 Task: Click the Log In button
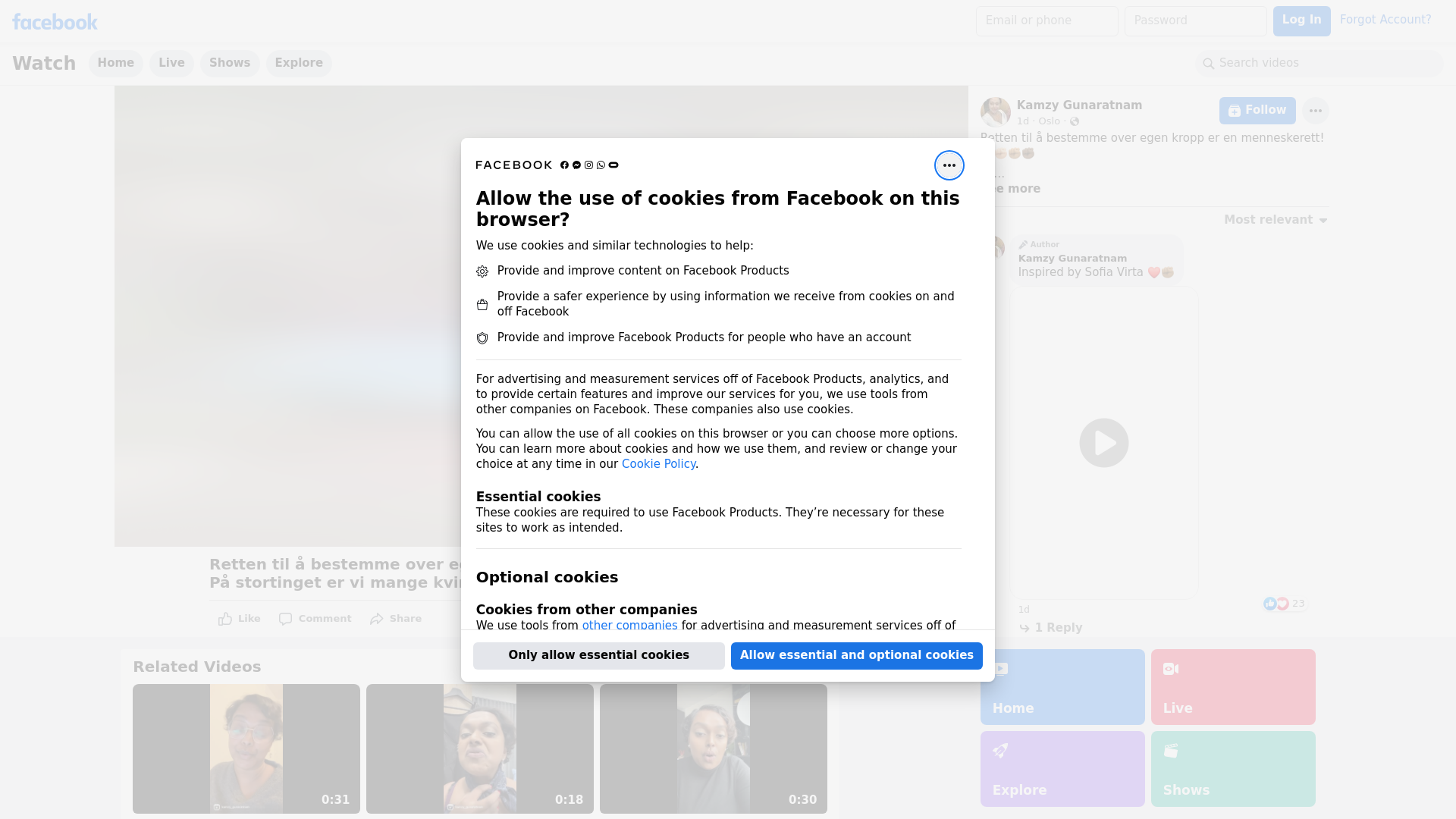(x=1301, y=20)
